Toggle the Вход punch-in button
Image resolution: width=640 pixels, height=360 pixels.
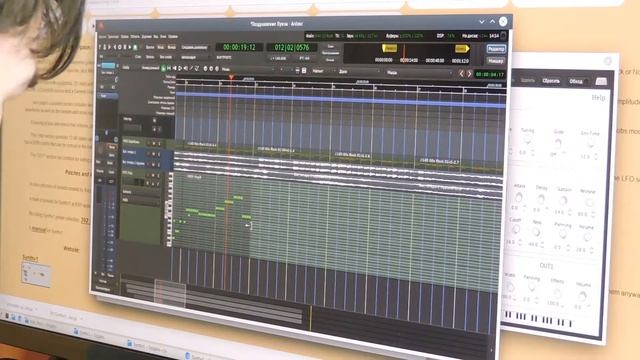point(161,47)
